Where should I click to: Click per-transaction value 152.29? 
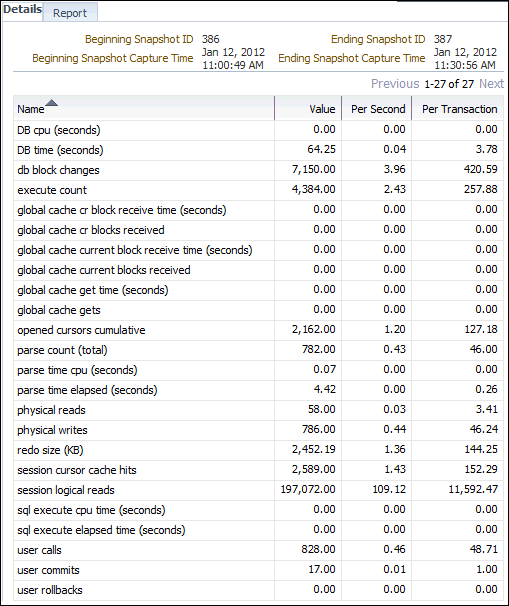(x=481, y=470)
